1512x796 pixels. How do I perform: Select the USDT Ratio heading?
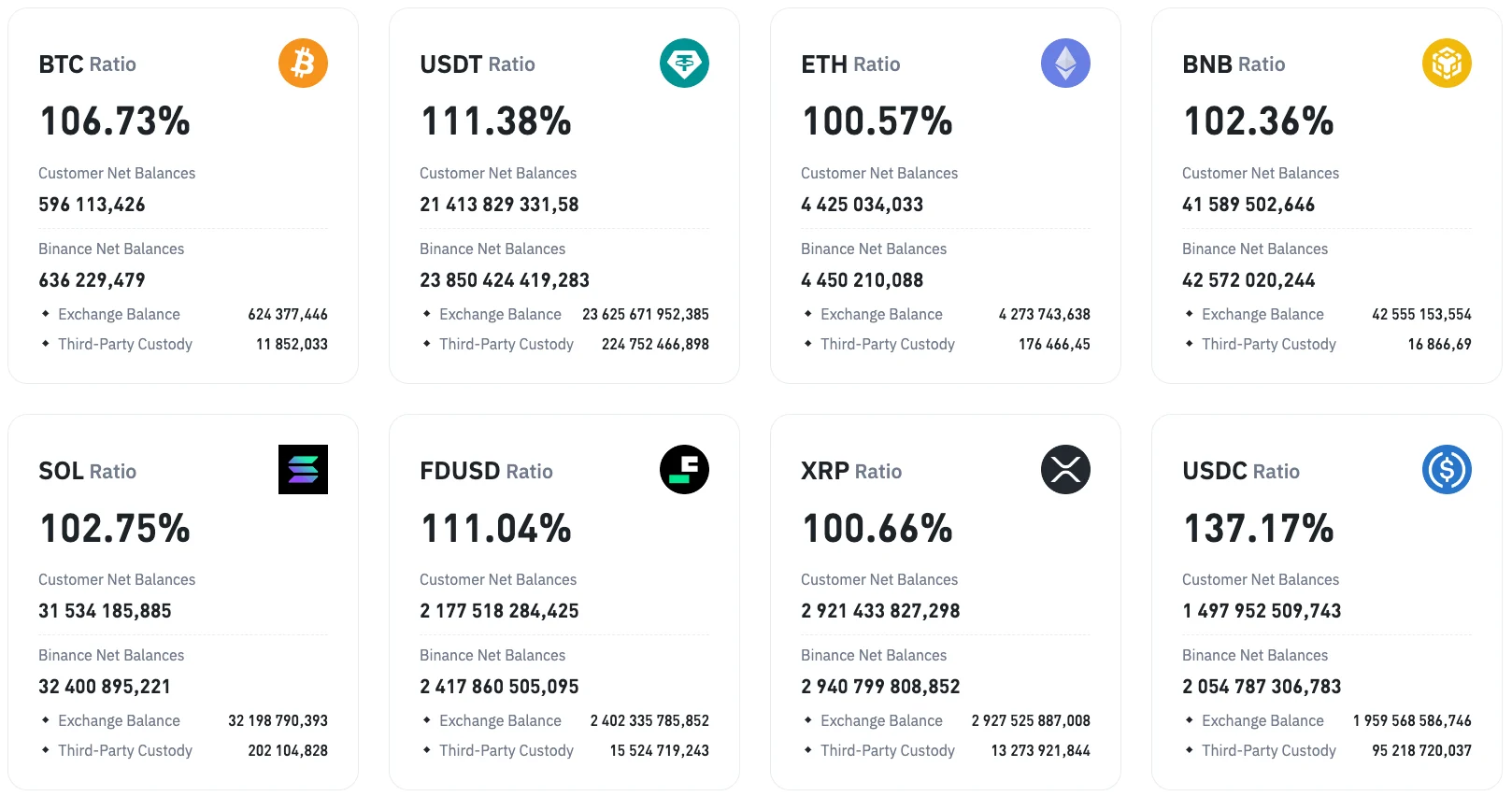[477, 64]
